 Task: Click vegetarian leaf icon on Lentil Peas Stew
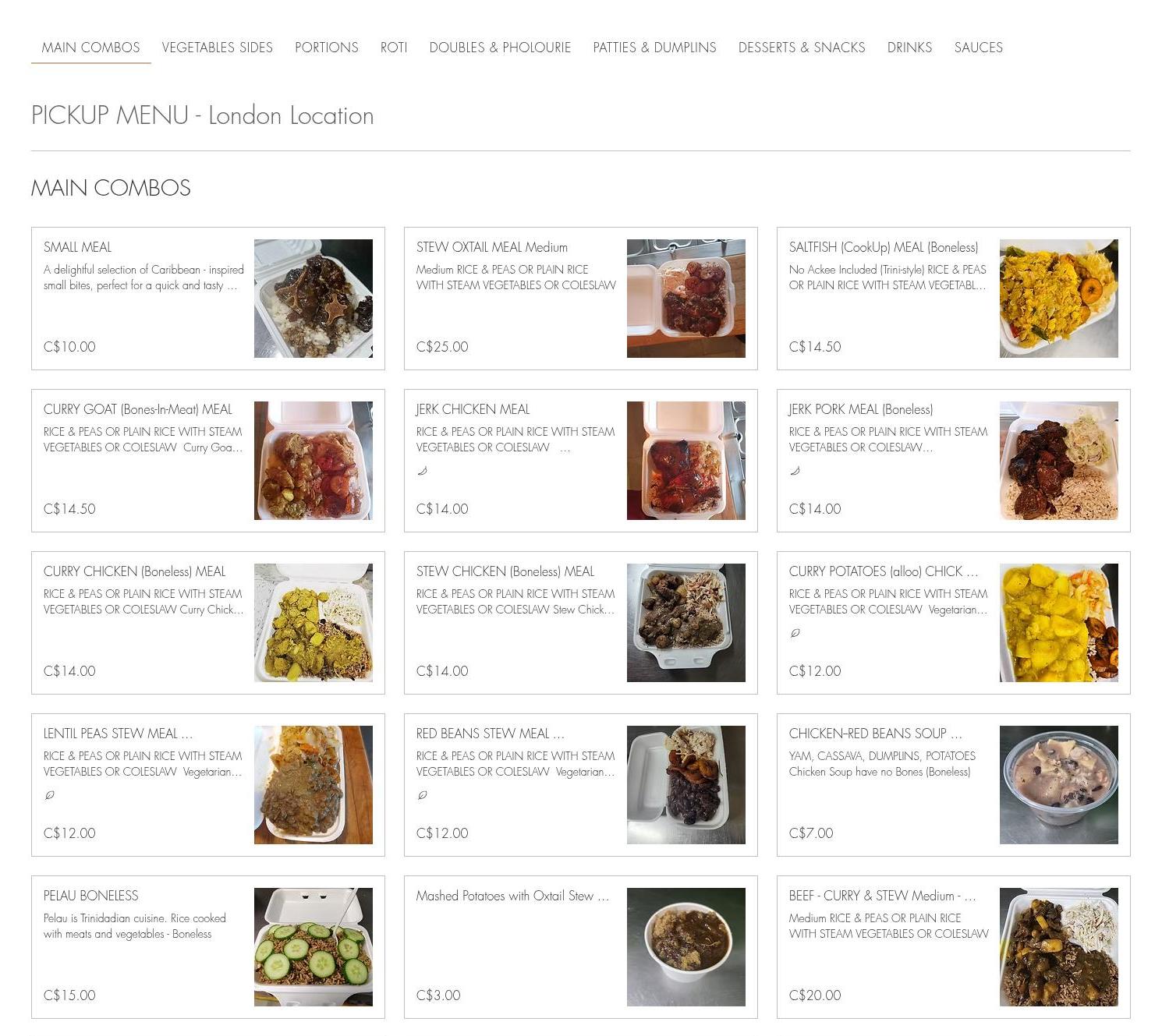point(49,795)
